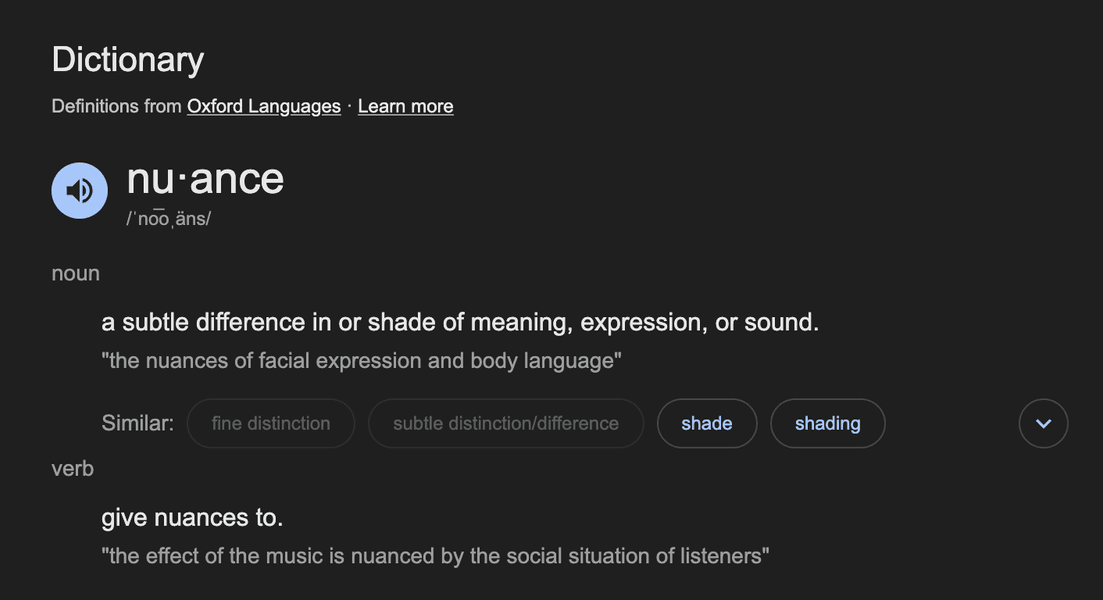Click the facial expression example sentence
1103x600 pixels.
point(362,361)
